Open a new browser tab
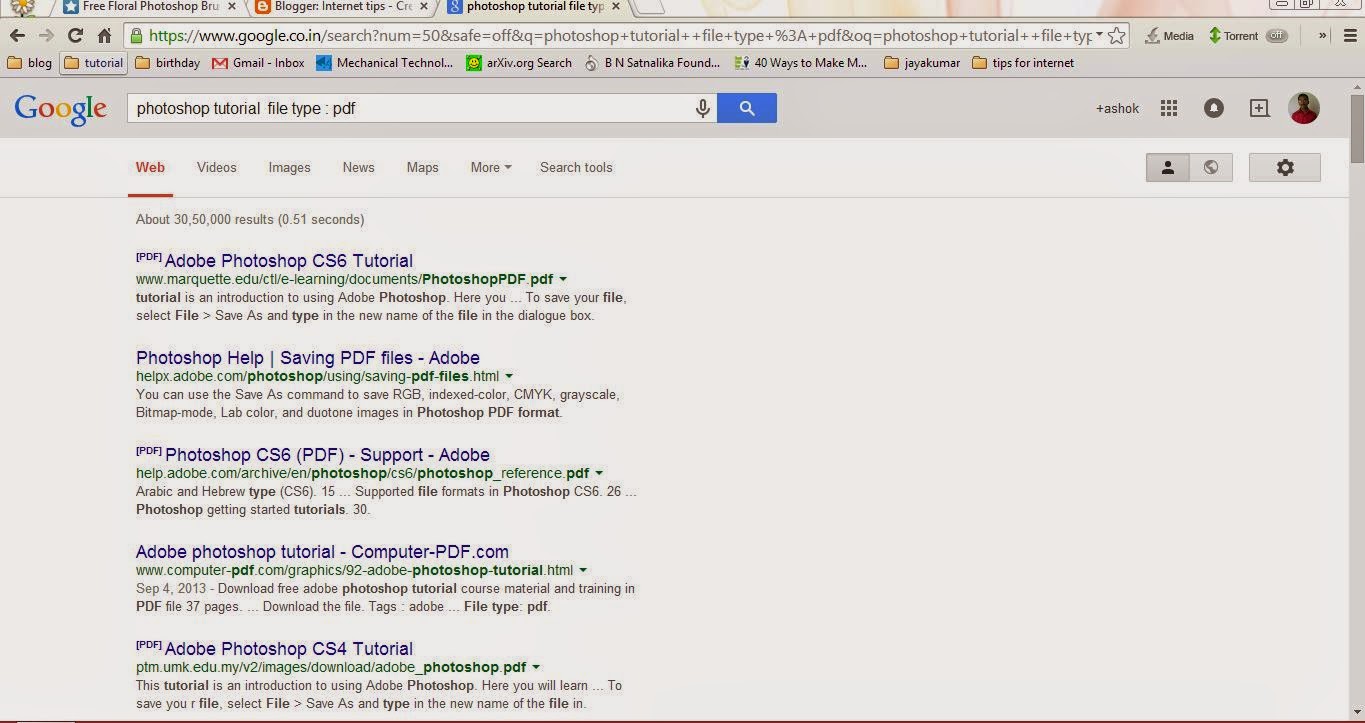The width and height of the screenshot is (1365, 723). click(x=649, y=7)
